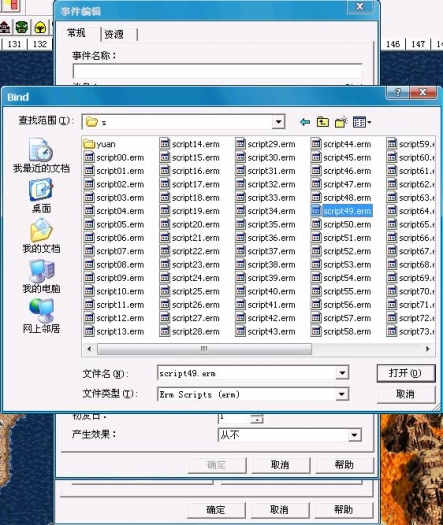Go to 桌面 desktop shortcut
The height and width of the screenshot is (525, 443).
pos(41,196)
